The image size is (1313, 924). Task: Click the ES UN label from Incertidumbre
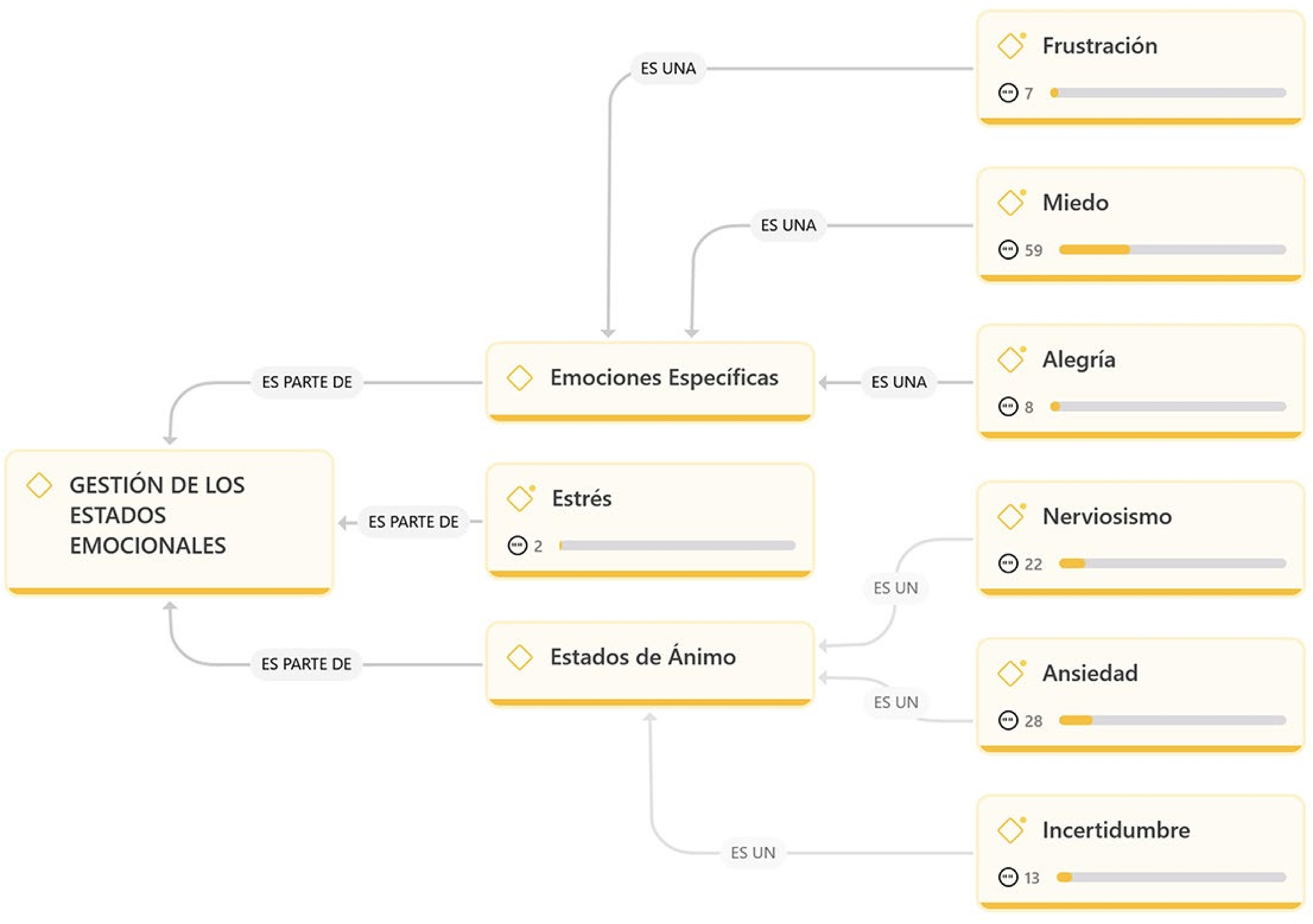point(753,853)
